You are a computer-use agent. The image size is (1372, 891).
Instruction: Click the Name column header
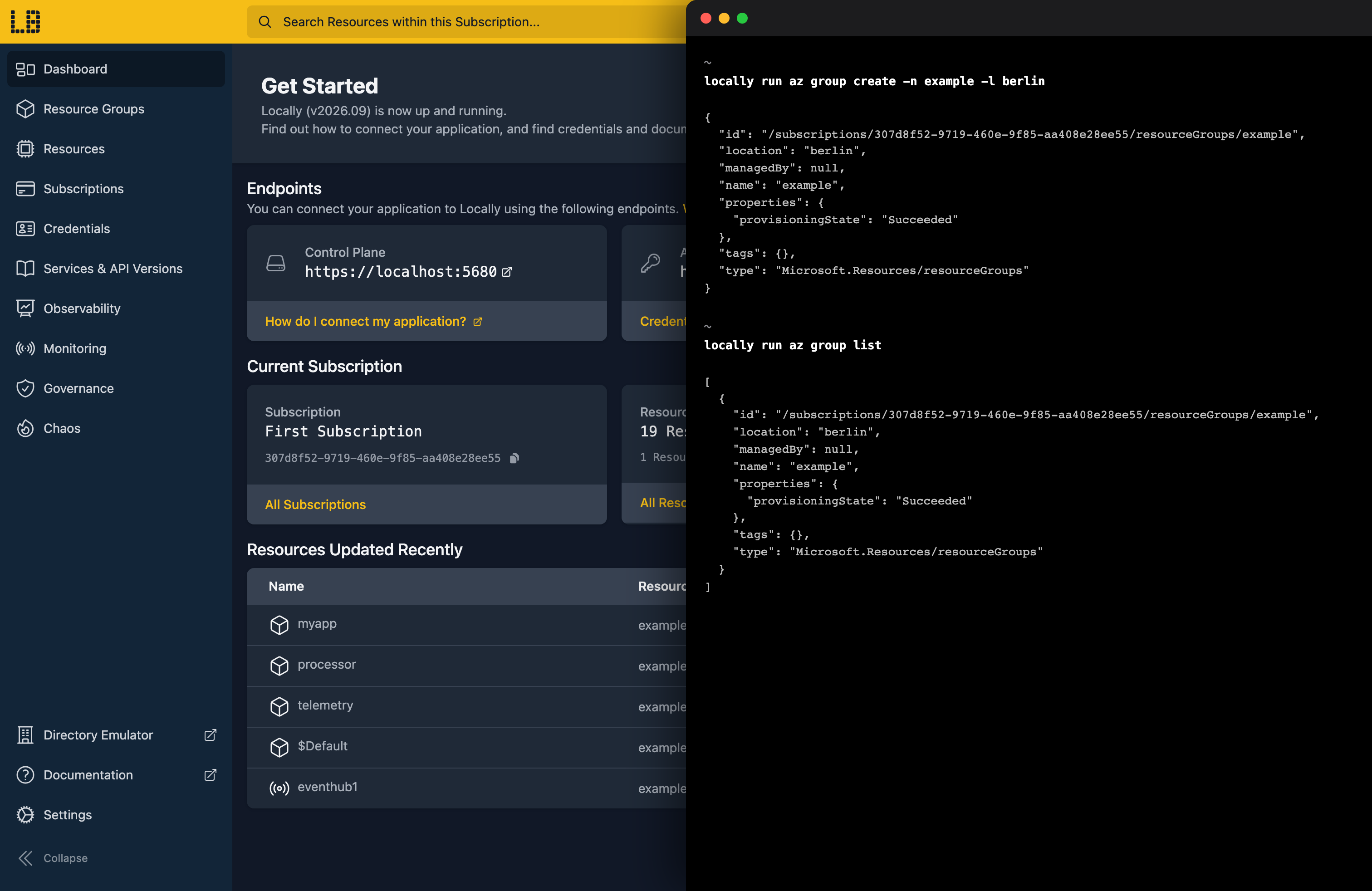tap(286, 586)
